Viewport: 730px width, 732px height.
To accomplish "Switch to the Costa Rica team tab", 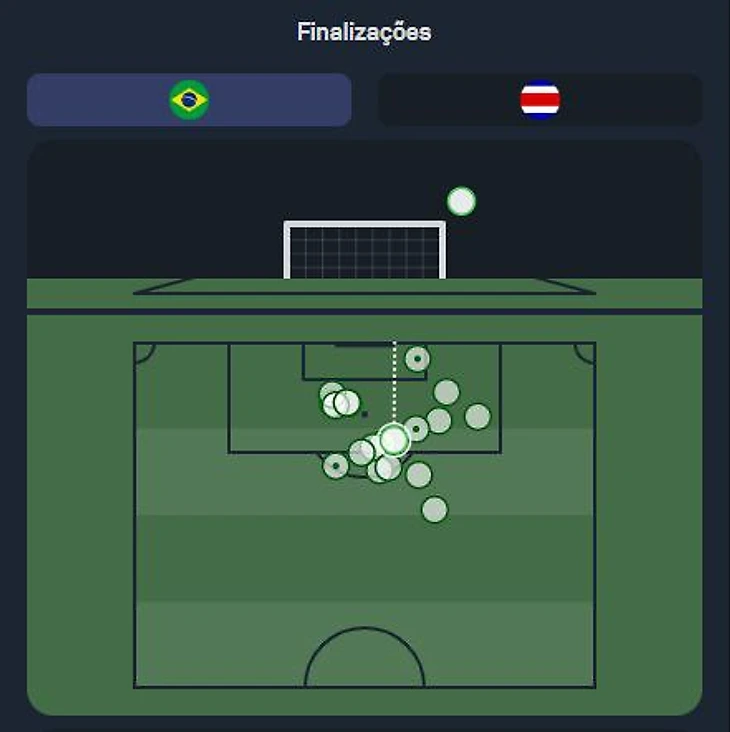I will 540,99.
